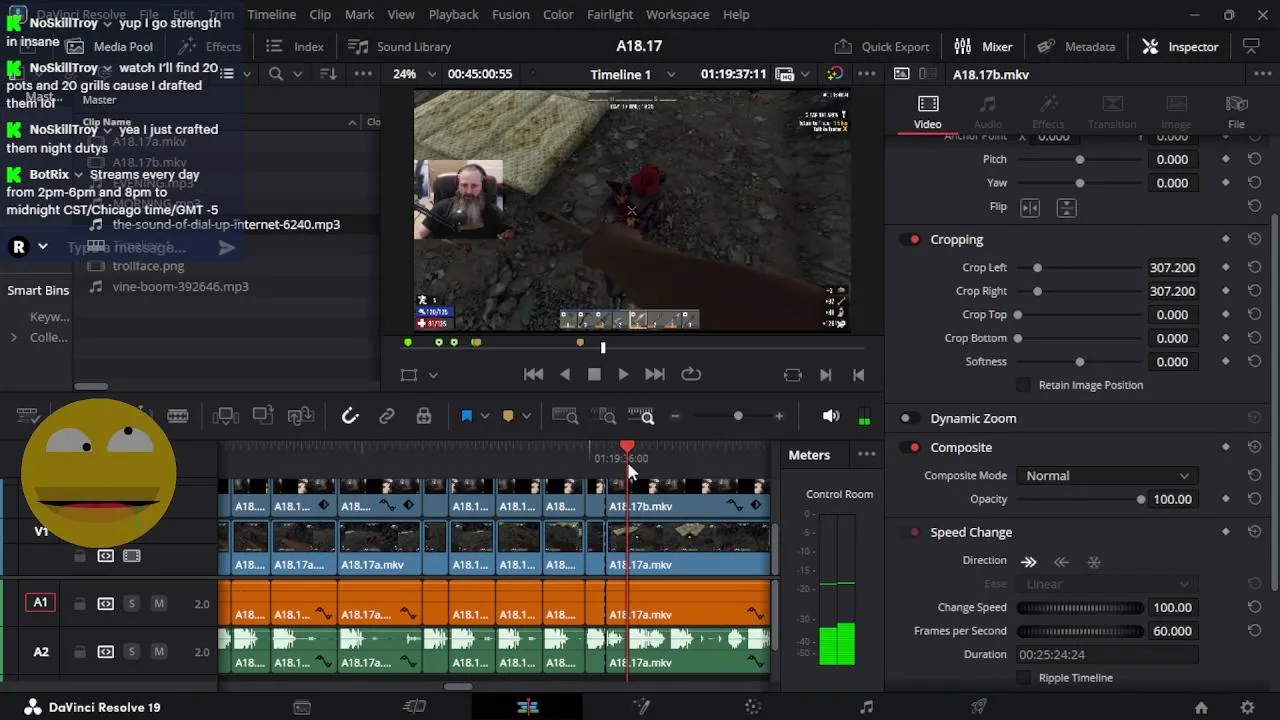This screenshot has height=720, width=1280.
Task: Open the viewer transform mode dropdown
Action: (433, 375)
